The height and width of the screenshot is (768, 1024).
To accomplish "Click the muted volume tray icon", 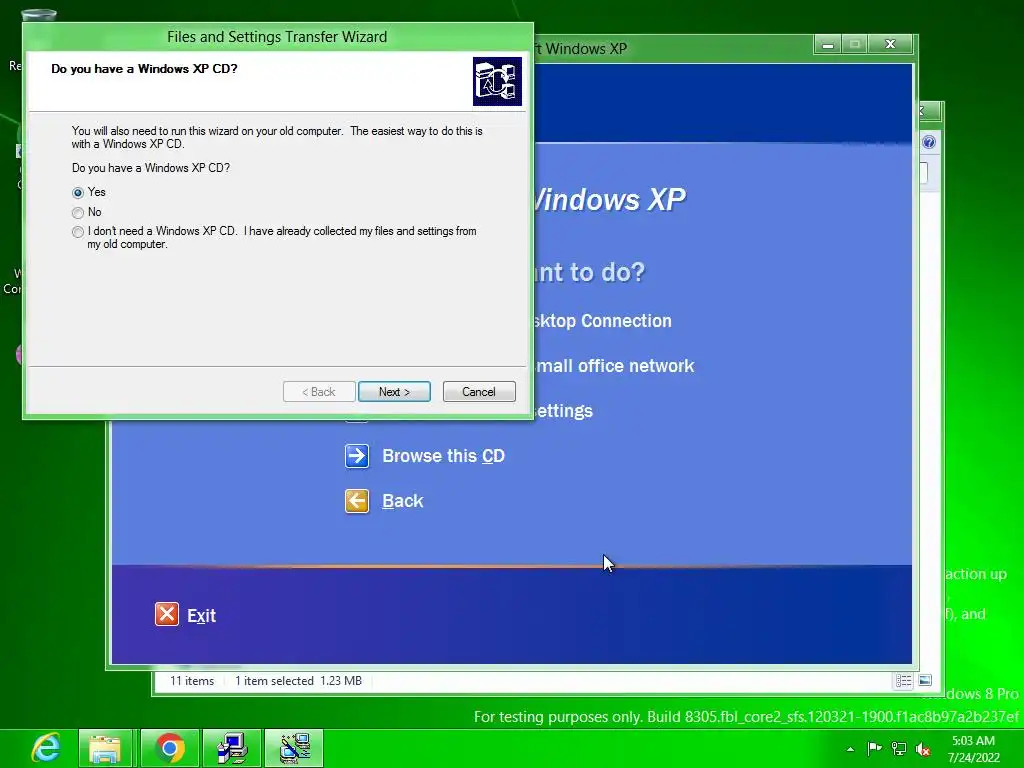I will [x=923, y=749].
